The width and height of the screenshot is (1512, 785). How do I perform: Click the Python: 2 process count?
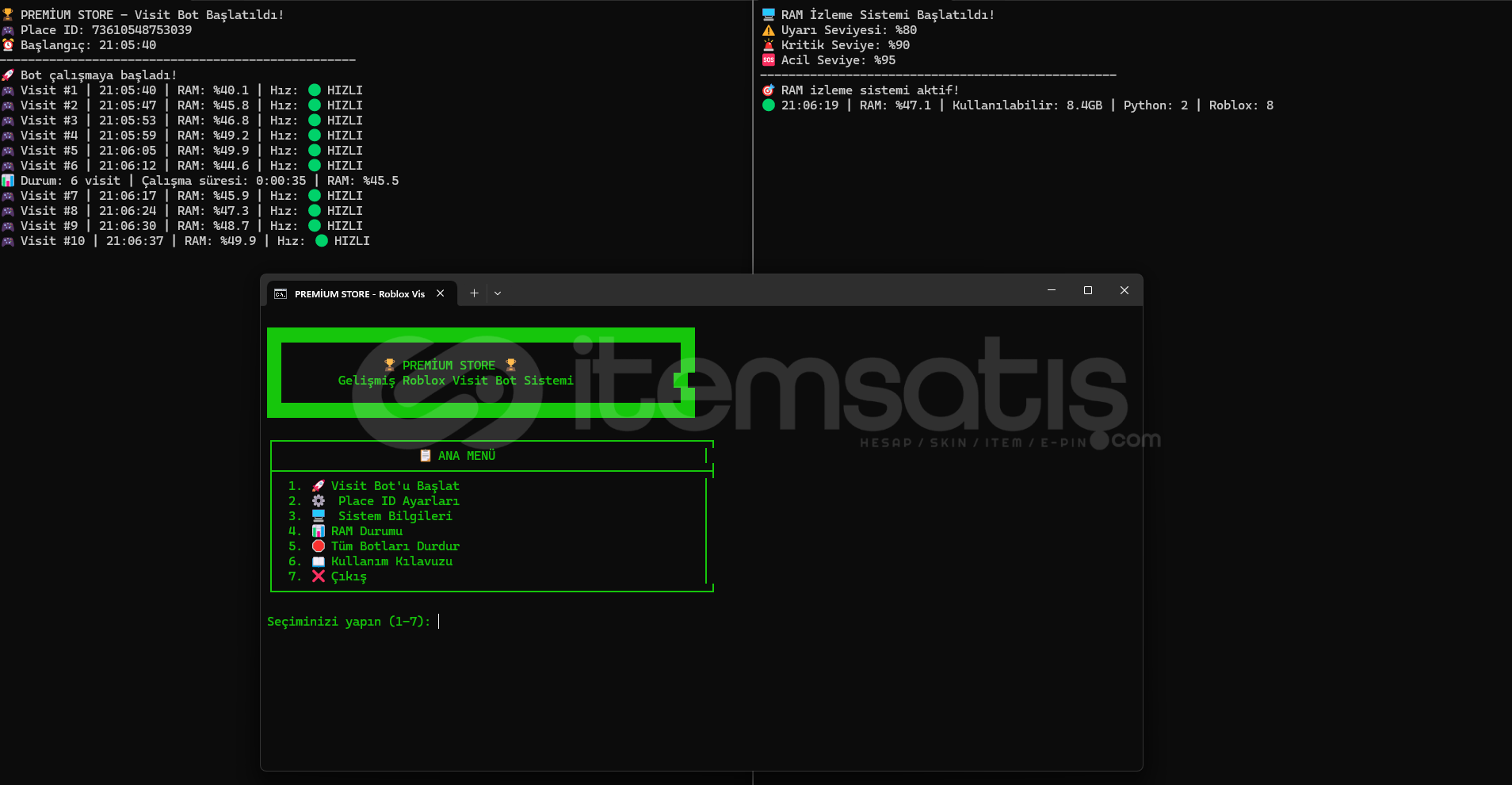point(1155,105)
